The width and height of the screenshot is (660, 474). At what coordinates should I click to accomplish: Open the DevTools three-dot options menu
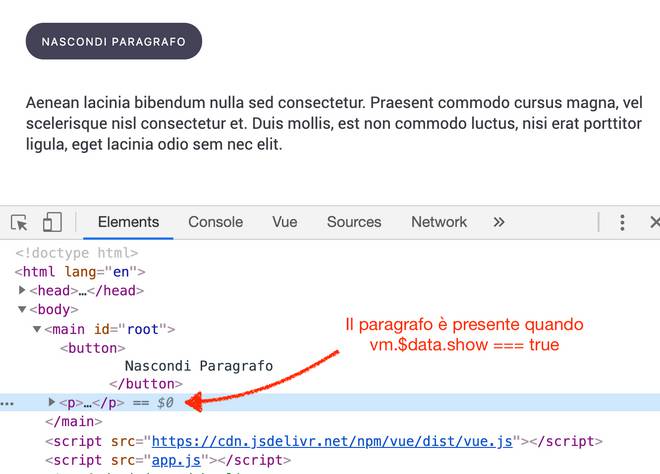pyautogui.click(x=622, y=222)
